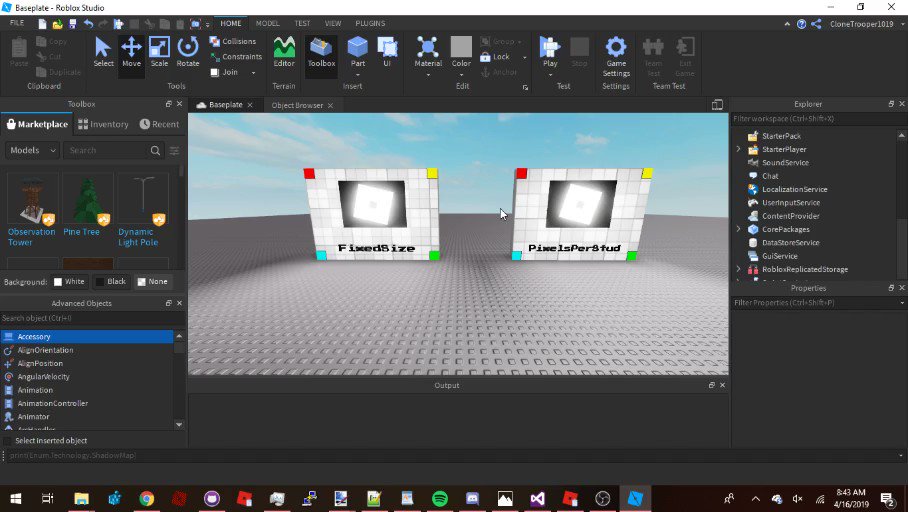908x512 pixels.
Task: Switch to the PLUGINS ribbon tab
Action: 370,23
